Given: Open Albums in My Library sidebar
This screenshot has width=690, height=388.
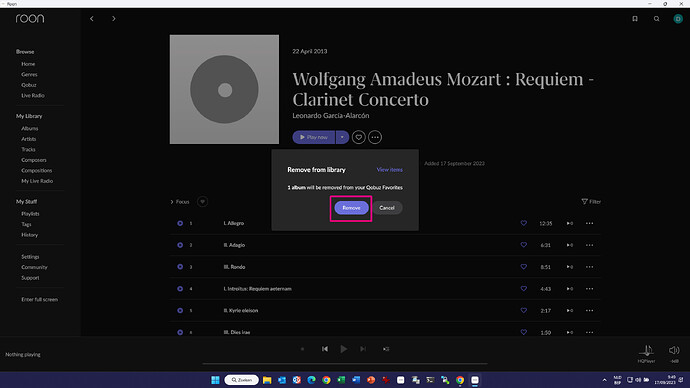Looking at the screenshot, I should pos(29,128).
